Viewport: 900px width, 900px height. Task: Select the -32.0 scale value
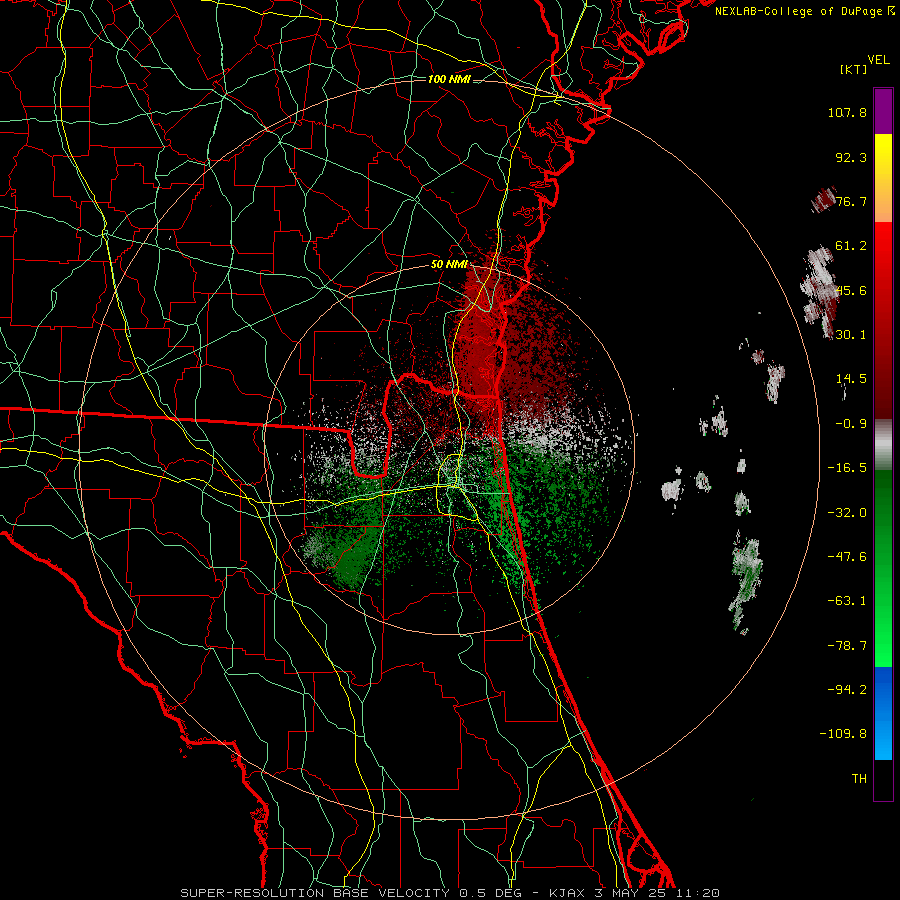[847, 513]
